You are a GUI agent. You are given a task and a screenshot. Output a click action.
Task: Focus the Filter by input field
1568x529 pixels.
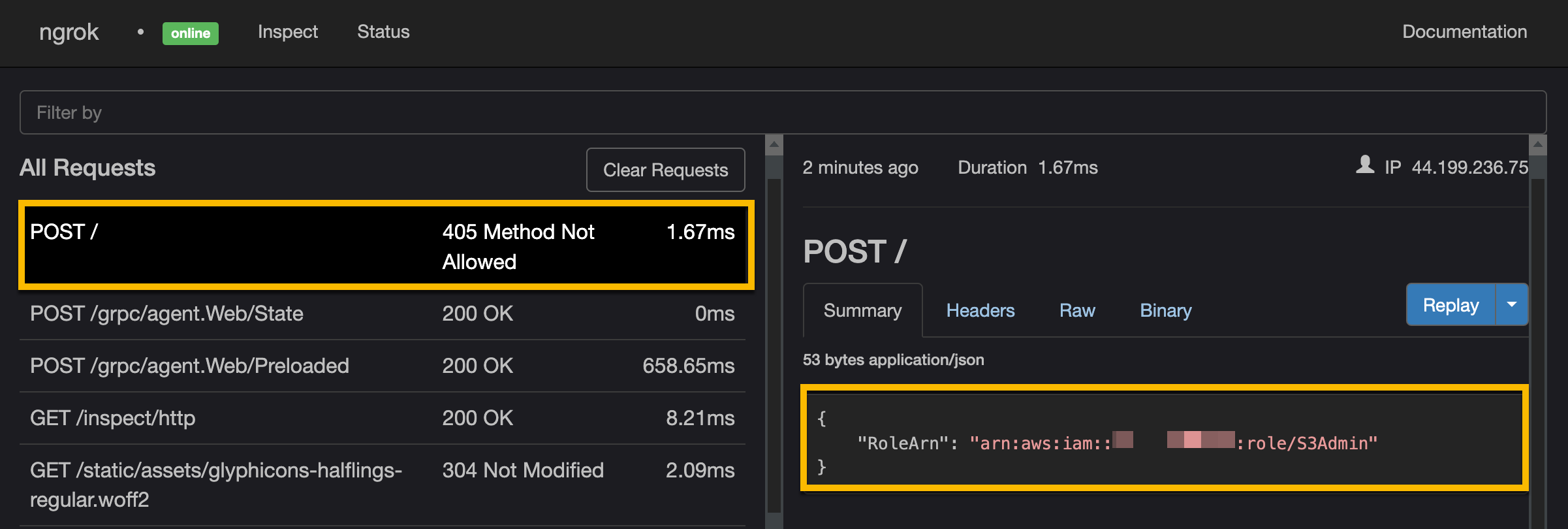click(x=783, y=112)
